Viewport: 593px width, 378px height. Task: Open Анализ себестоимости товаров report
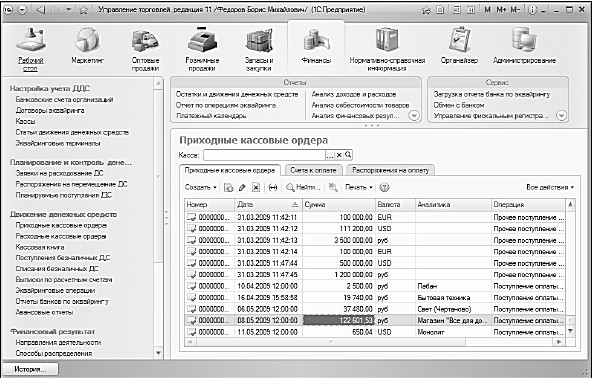pos(360,105)
